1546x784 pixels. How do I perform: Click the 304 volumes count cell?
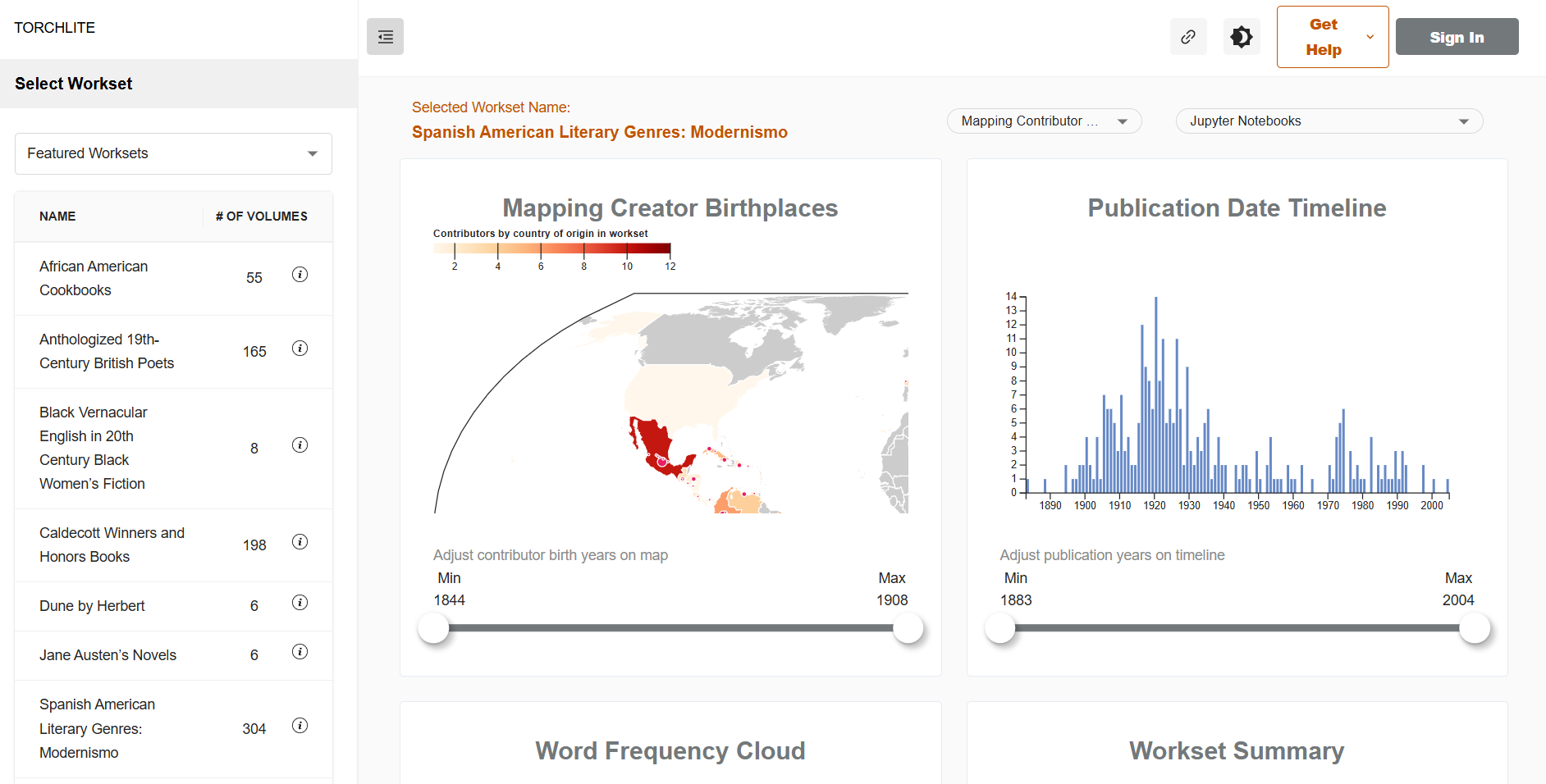click(254, 729)
